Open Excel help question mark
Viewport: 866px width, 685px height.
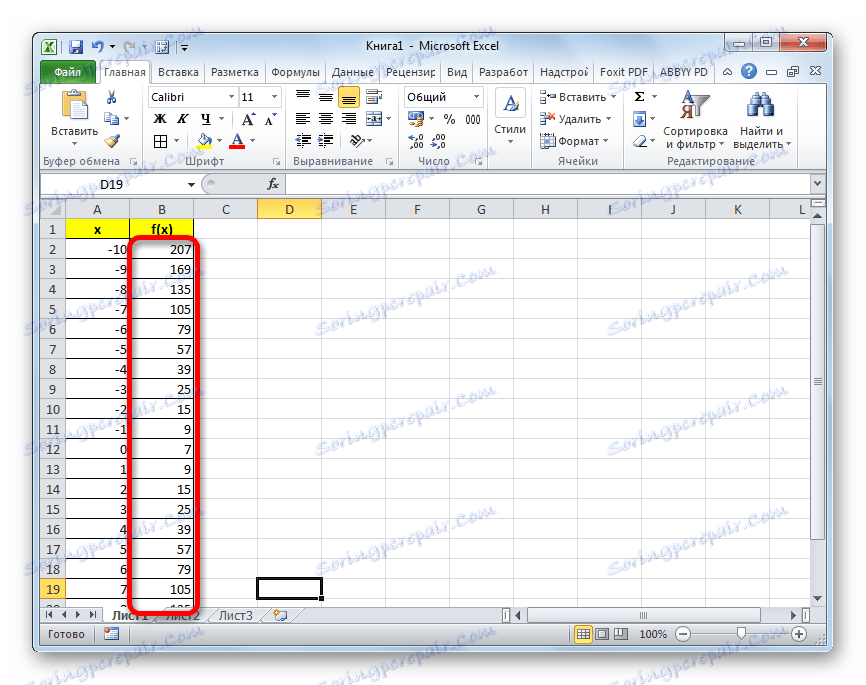pos(749,71)
